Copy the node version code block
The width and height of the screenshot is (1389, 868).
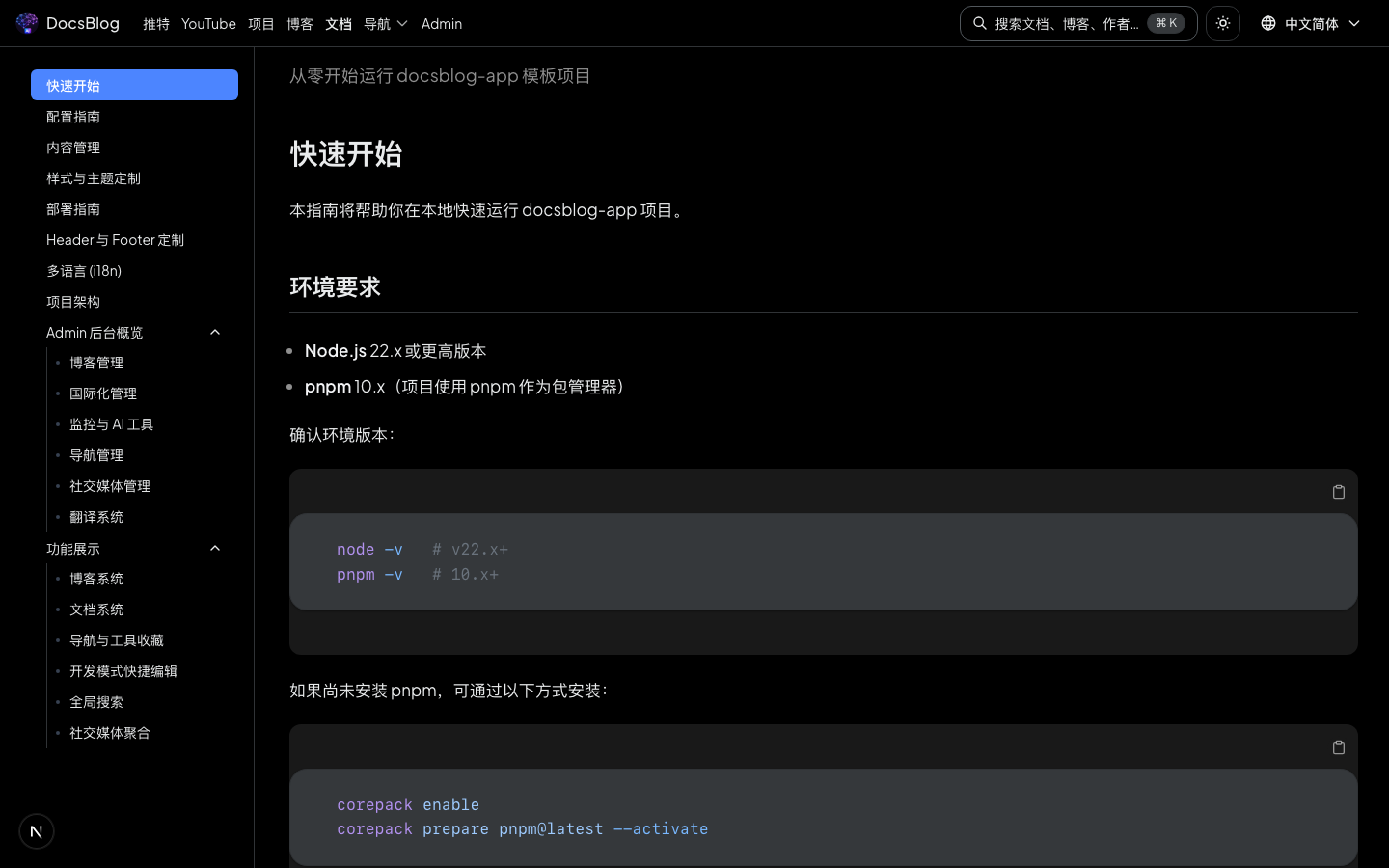click(1338, 492)
